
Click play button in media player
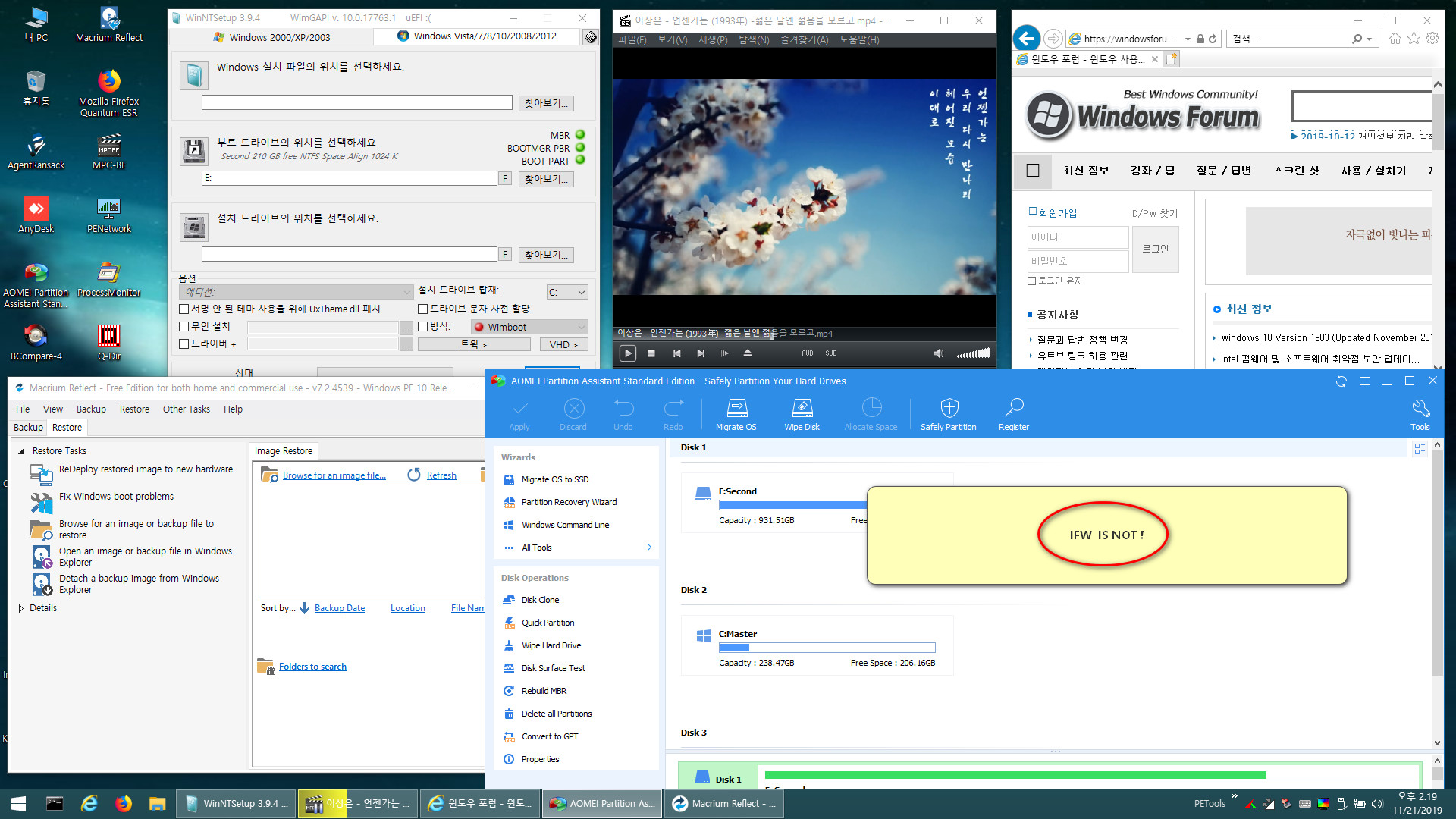[628, 353]
